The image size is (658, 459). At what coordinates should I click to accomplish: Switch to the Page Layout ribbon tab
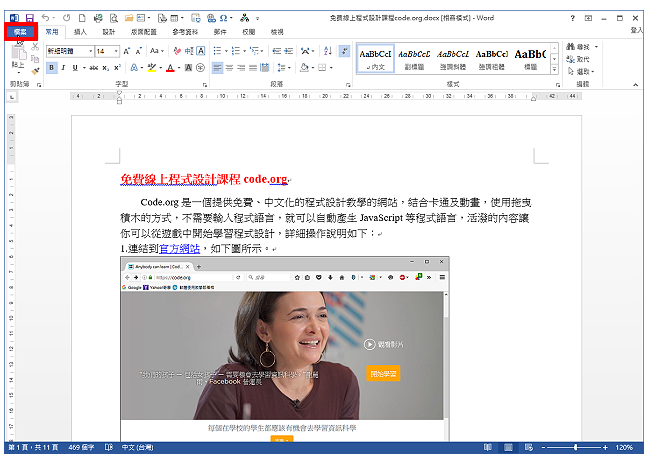pos(144,32)
